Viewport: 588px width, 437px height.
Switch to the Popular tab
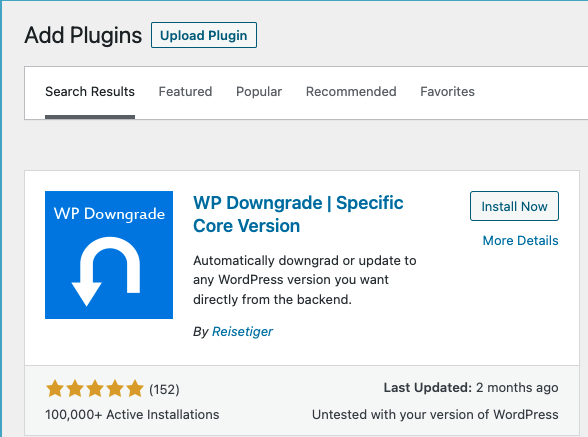(259, 92)
